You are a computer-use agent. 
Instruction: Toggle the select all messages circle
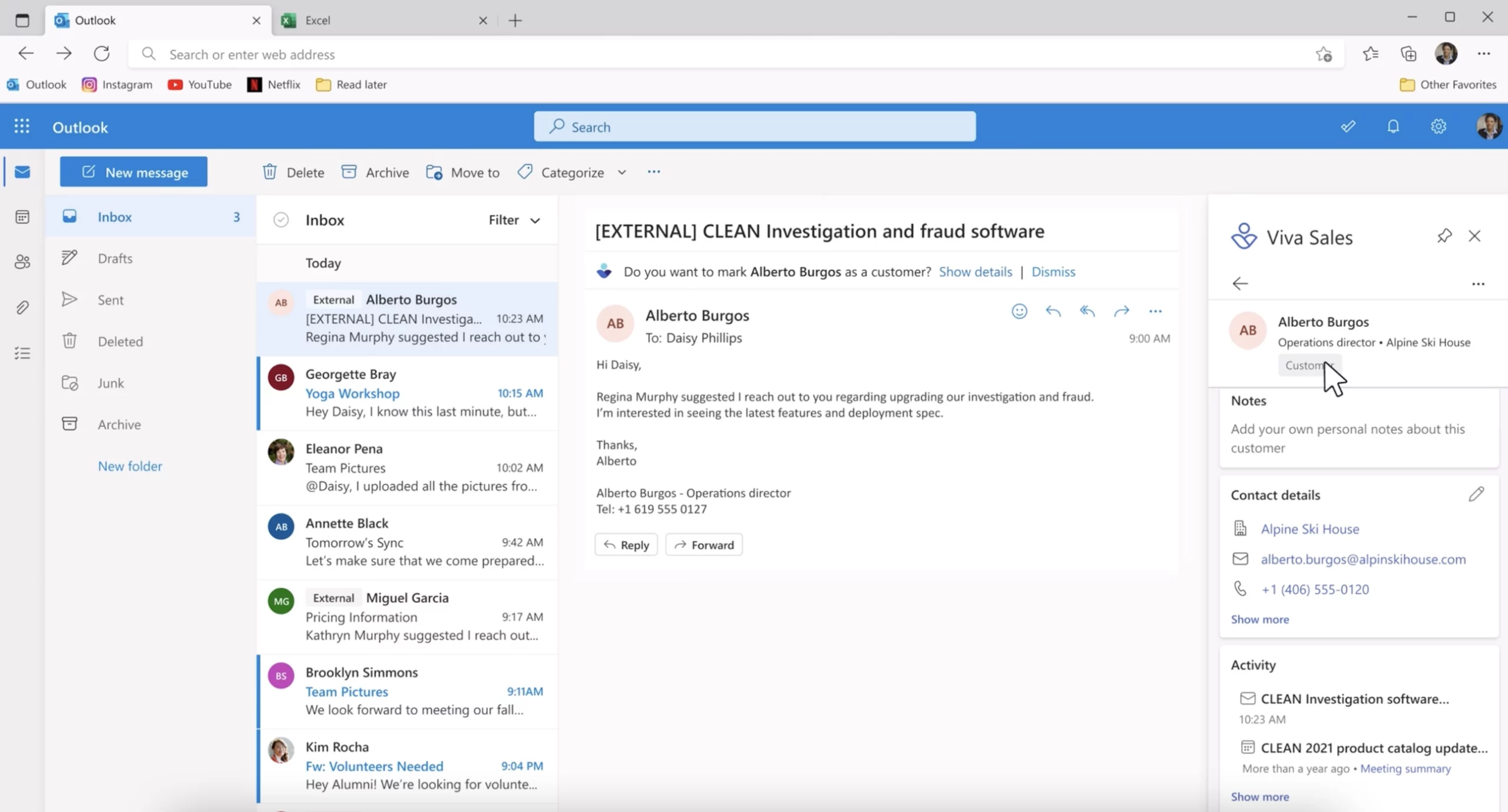click(281, 220)
